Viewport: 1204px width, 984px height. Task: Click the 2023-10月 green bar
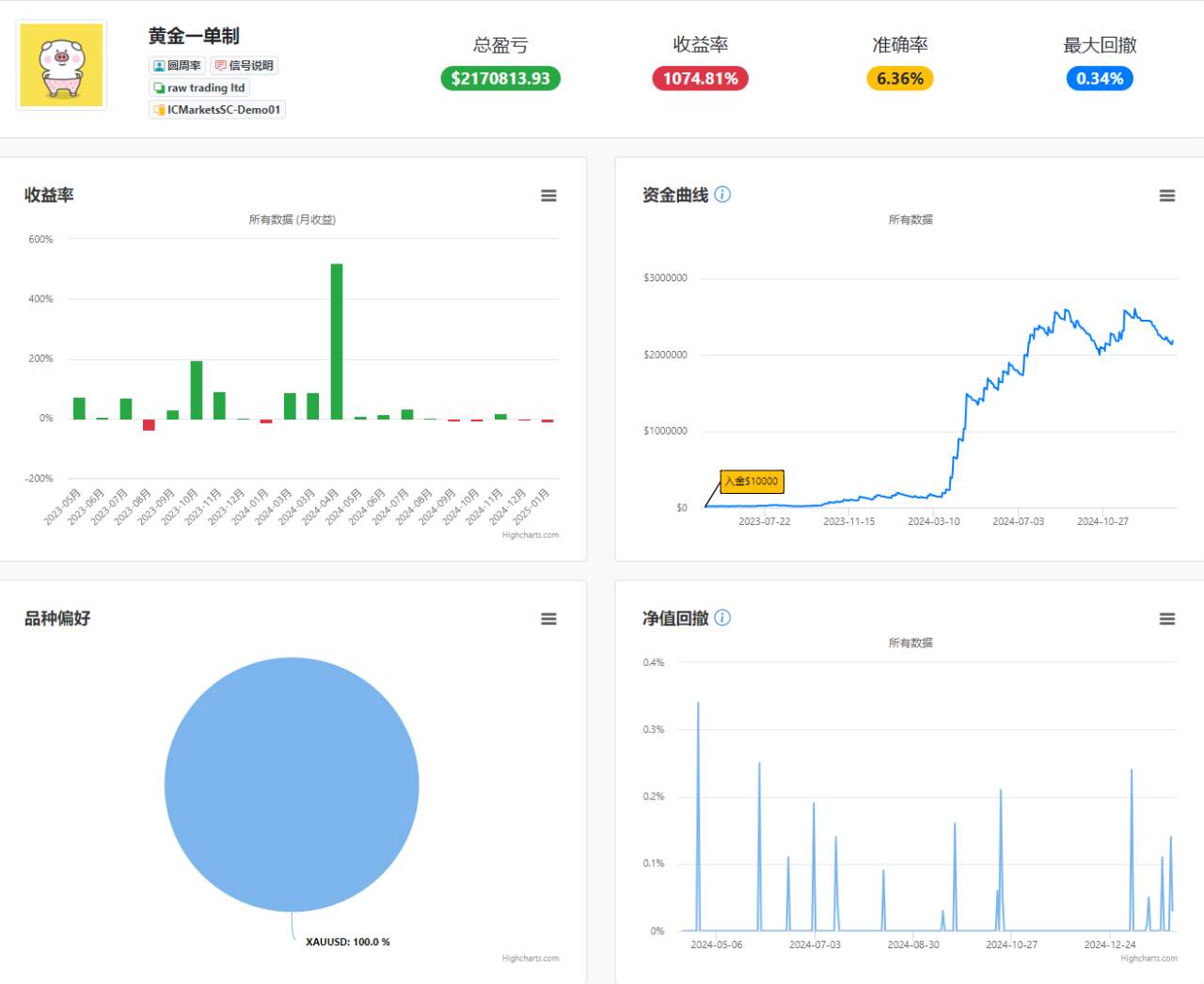(197, 389)
